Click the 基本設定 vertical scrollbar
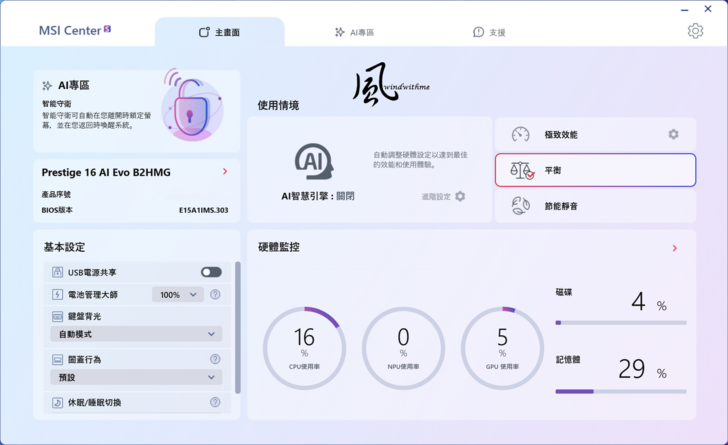728x445 pixels. 238,327
